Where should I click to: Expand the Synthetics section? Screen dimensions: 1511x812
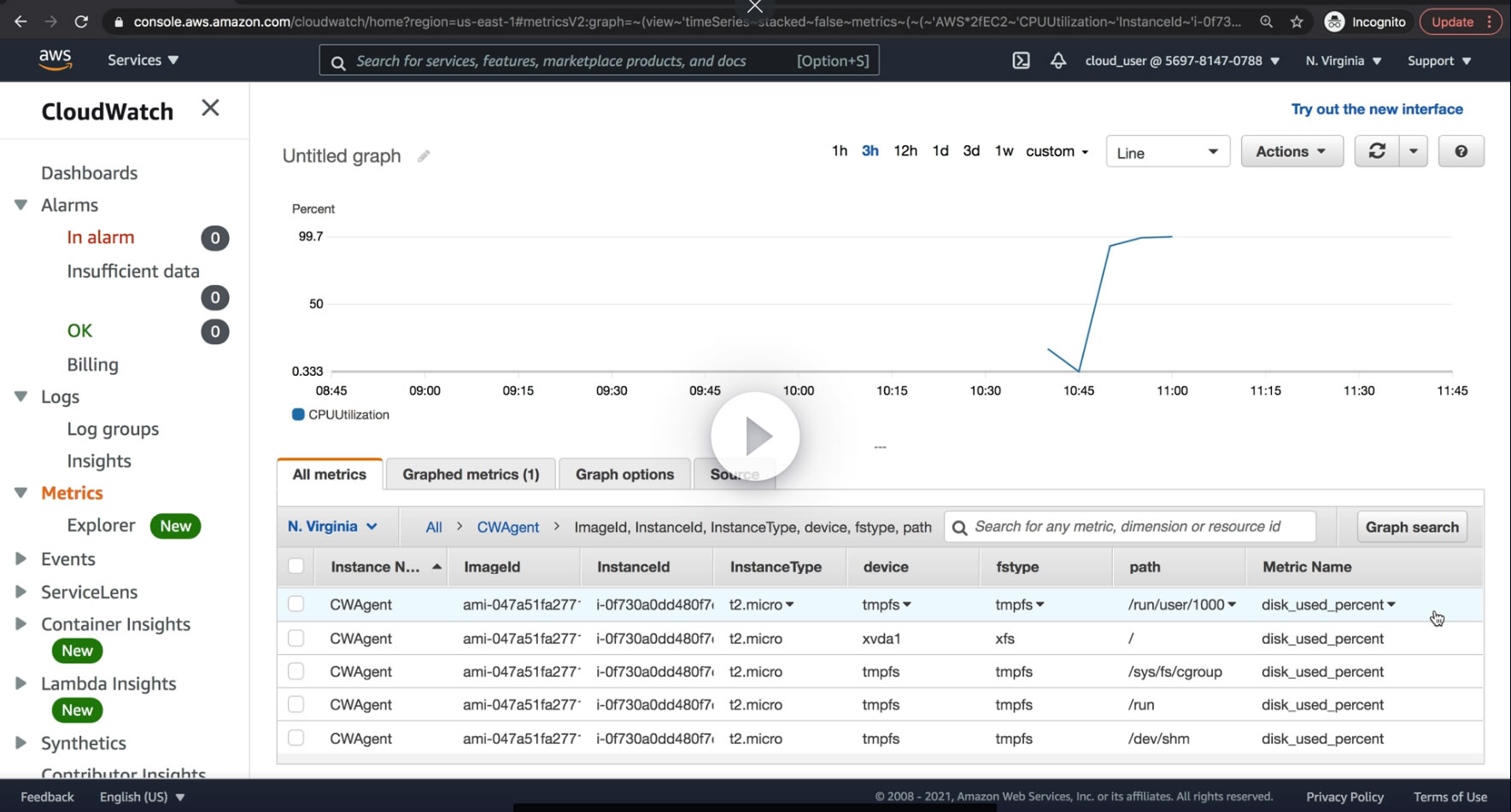click(x=21, y=743)
